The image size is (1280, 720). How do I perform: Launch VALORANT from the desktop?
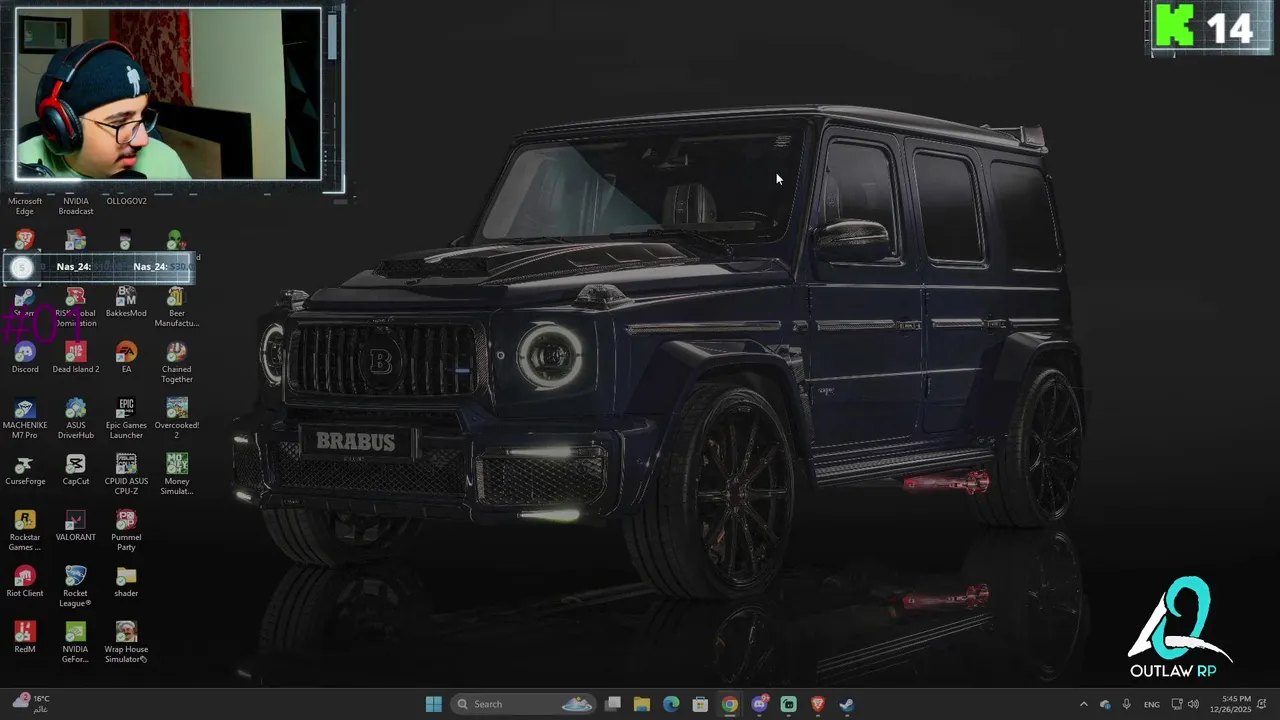tap(75, 526)
